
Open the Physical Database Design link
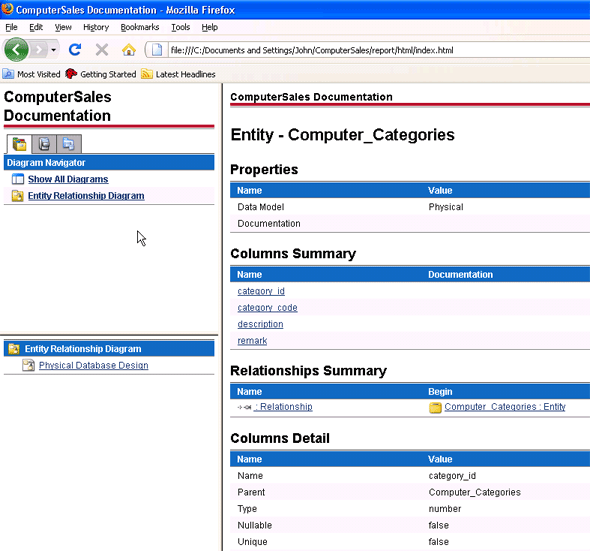coord(93,365)
